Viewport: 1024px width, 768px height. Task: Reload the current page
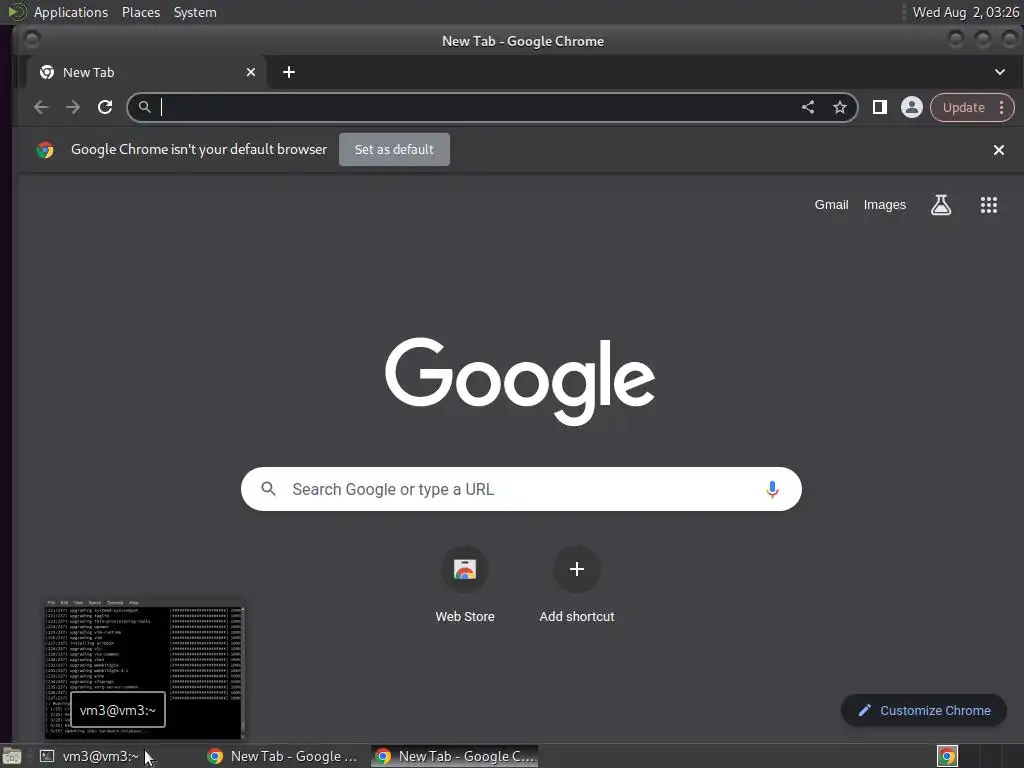click(x=104, y=107)
